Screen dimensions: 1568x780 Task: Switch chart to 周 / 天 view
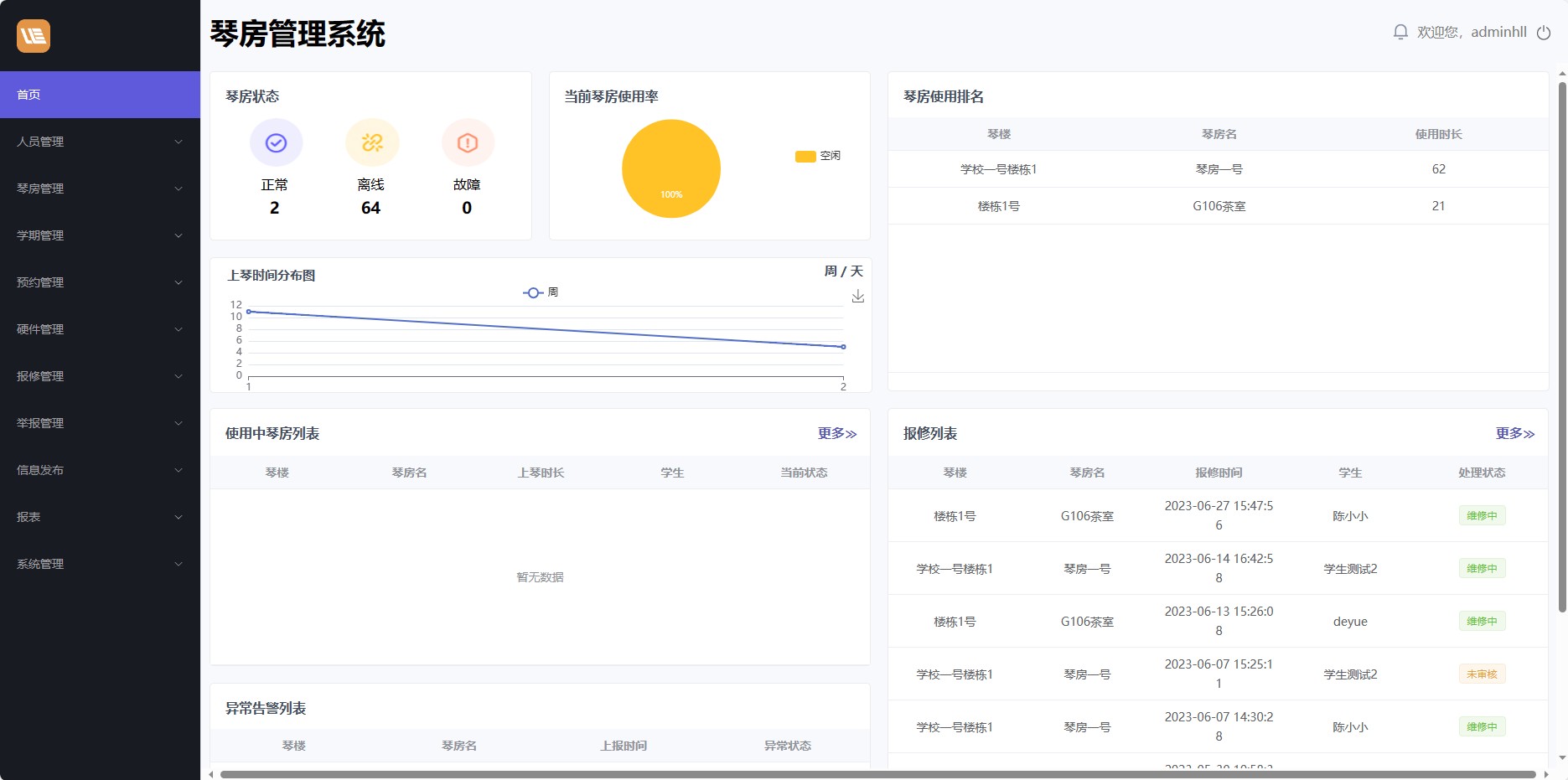click(843, 271)
